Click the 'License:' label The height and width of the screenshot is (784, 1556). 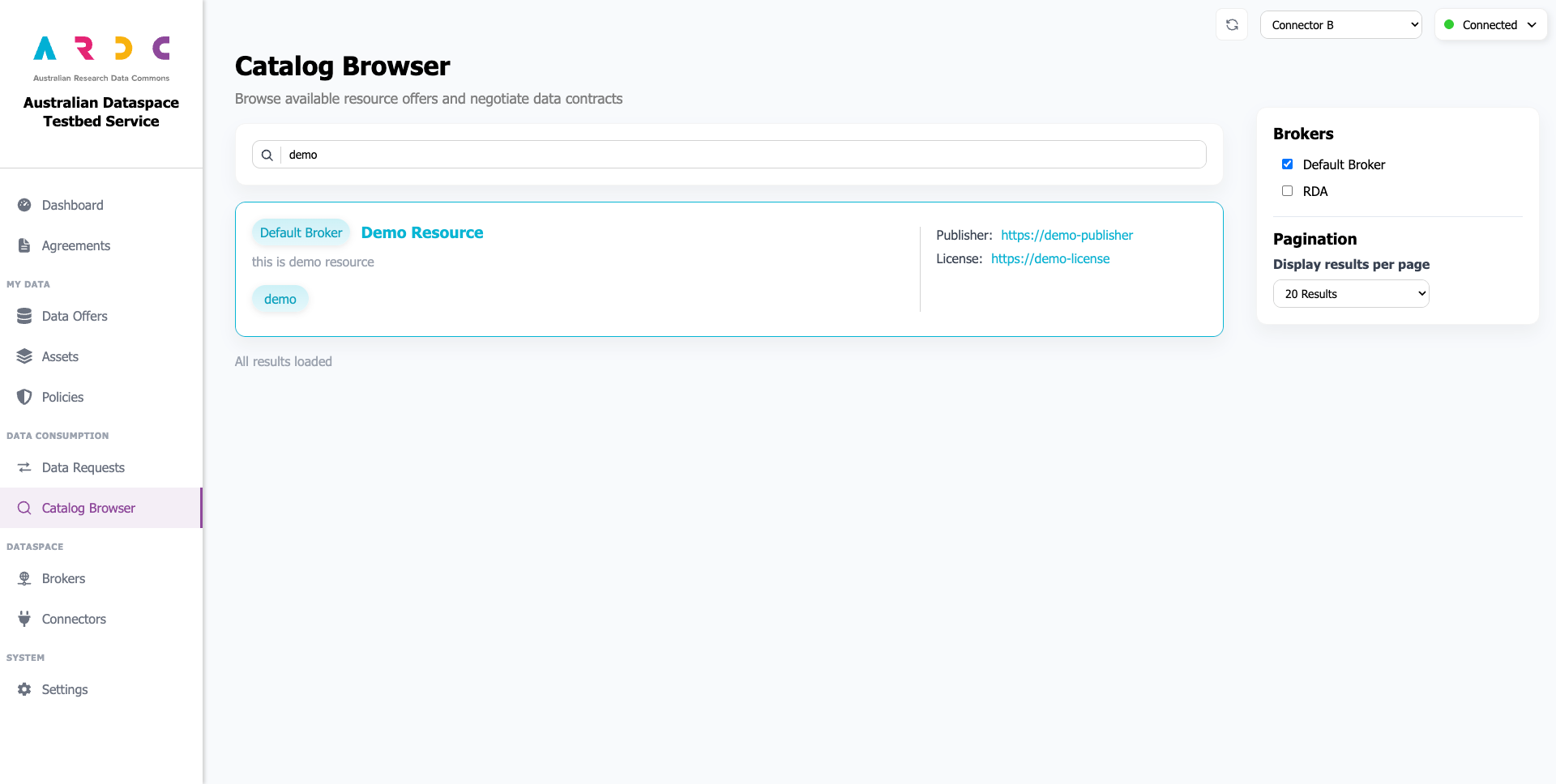click(x=960, y=258)
